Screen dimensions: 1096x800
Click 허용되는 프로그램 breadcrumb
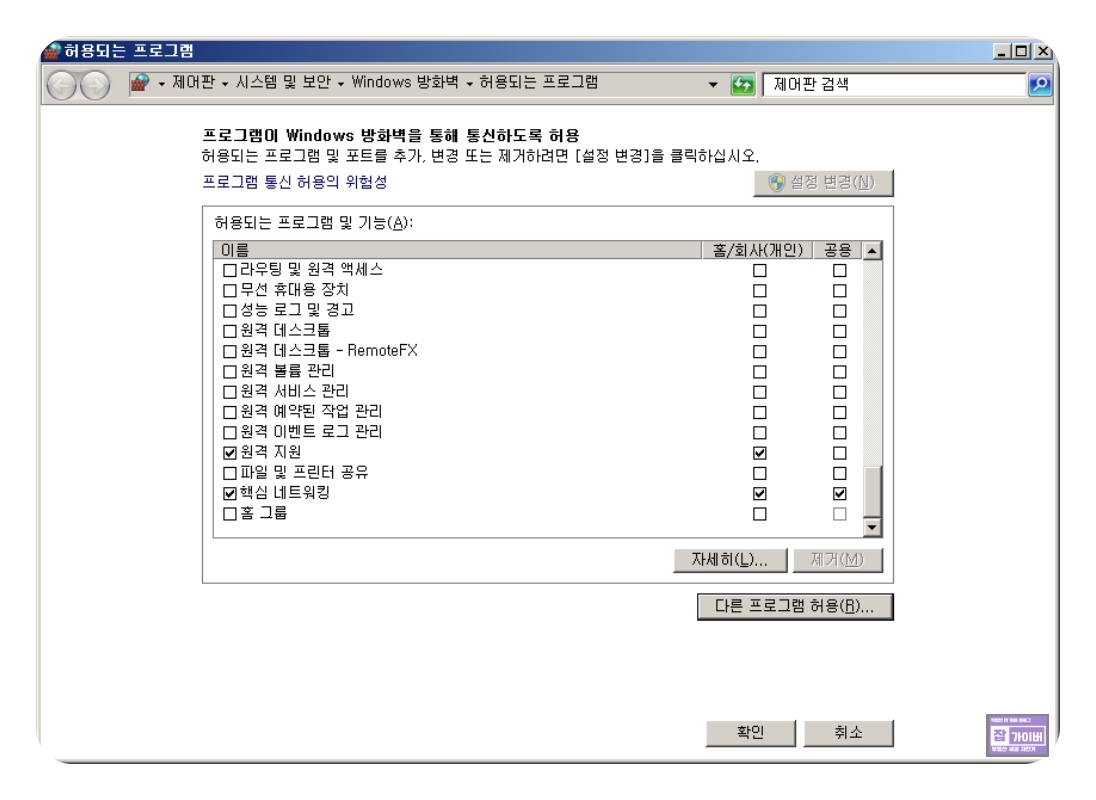(x=538, y=82)
